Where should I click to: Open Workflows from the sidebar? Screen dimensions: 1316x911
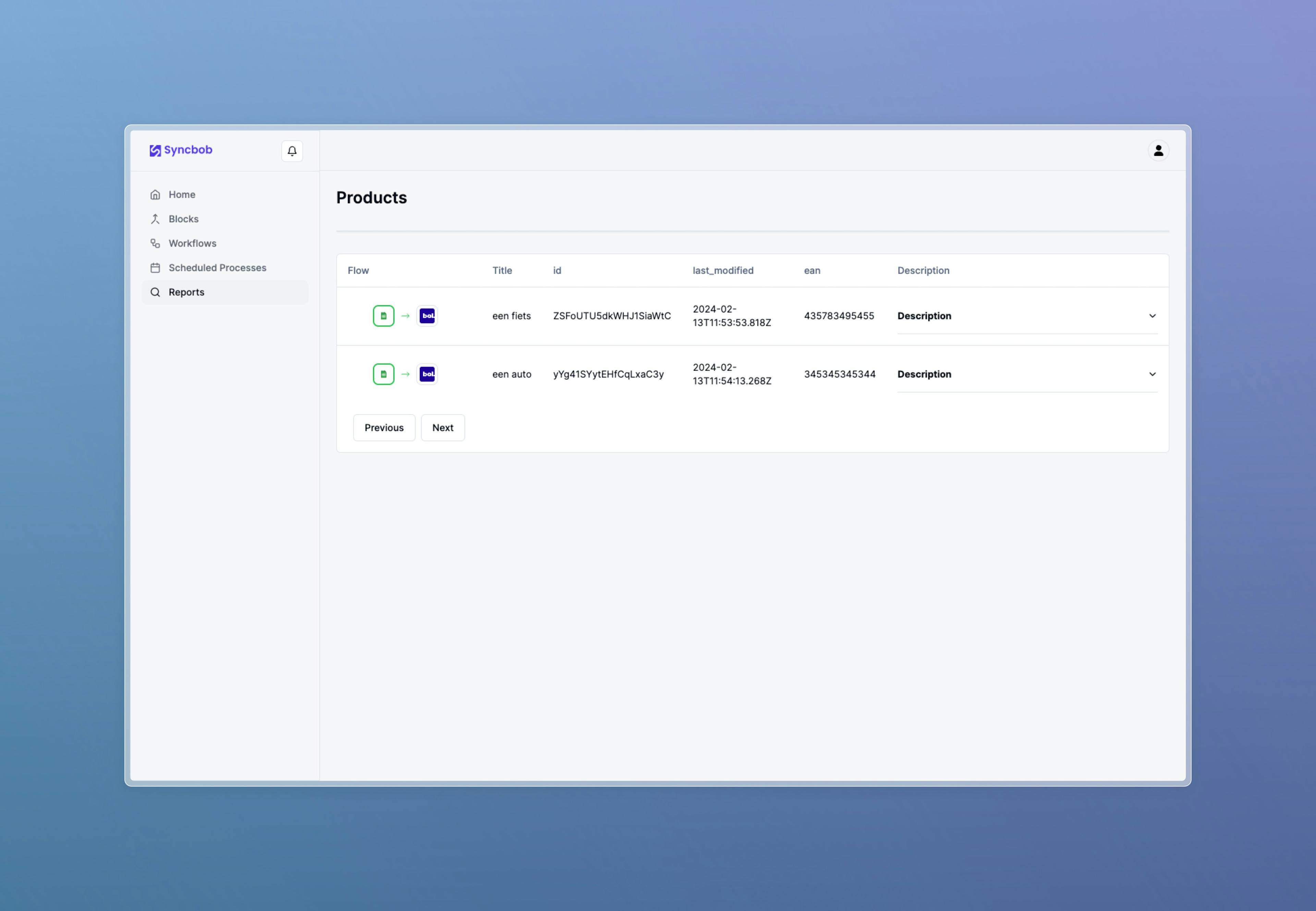[x=192, y=244]
